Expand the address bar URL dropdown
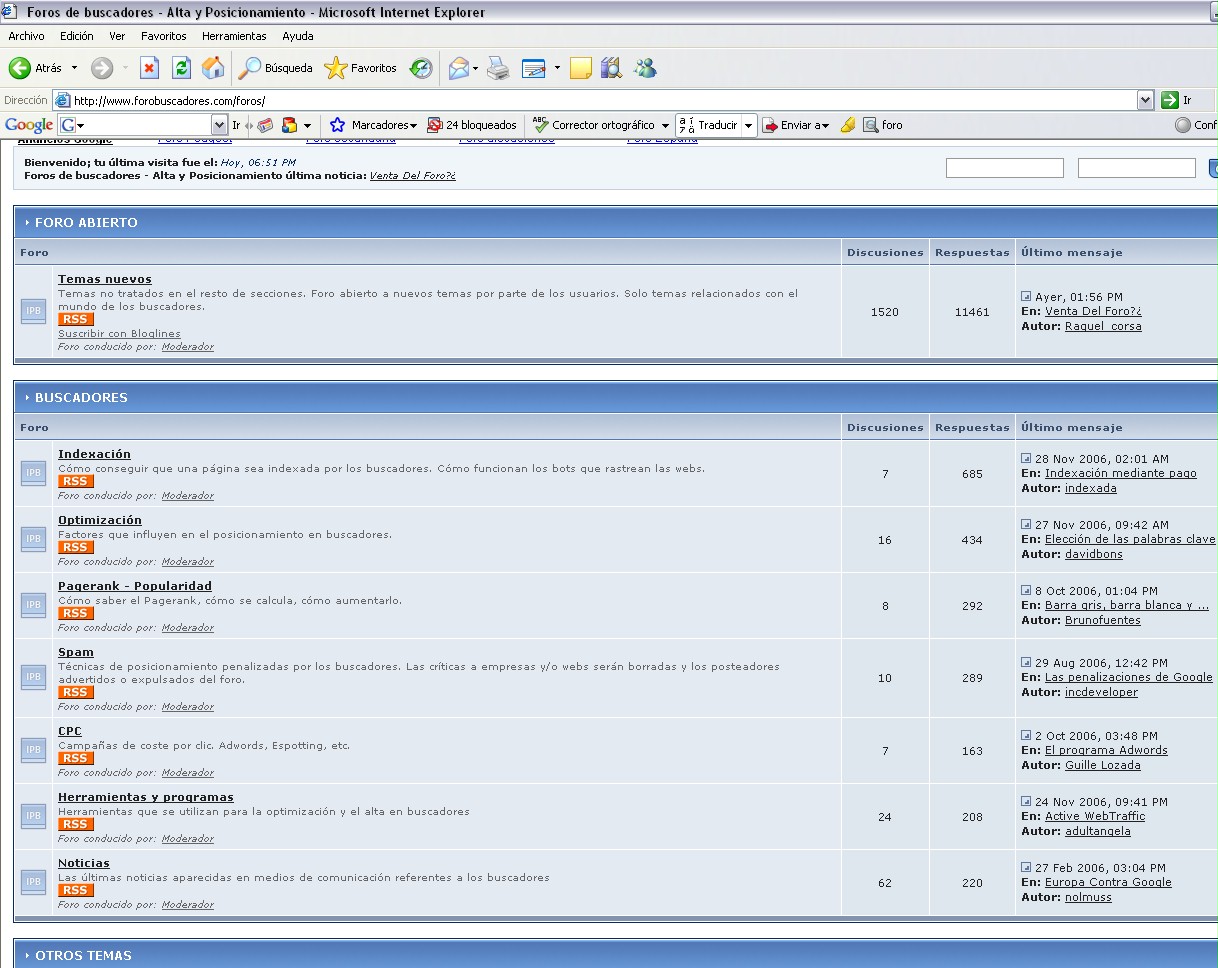Screen dimensions: 1218x968 (1146, 100)
